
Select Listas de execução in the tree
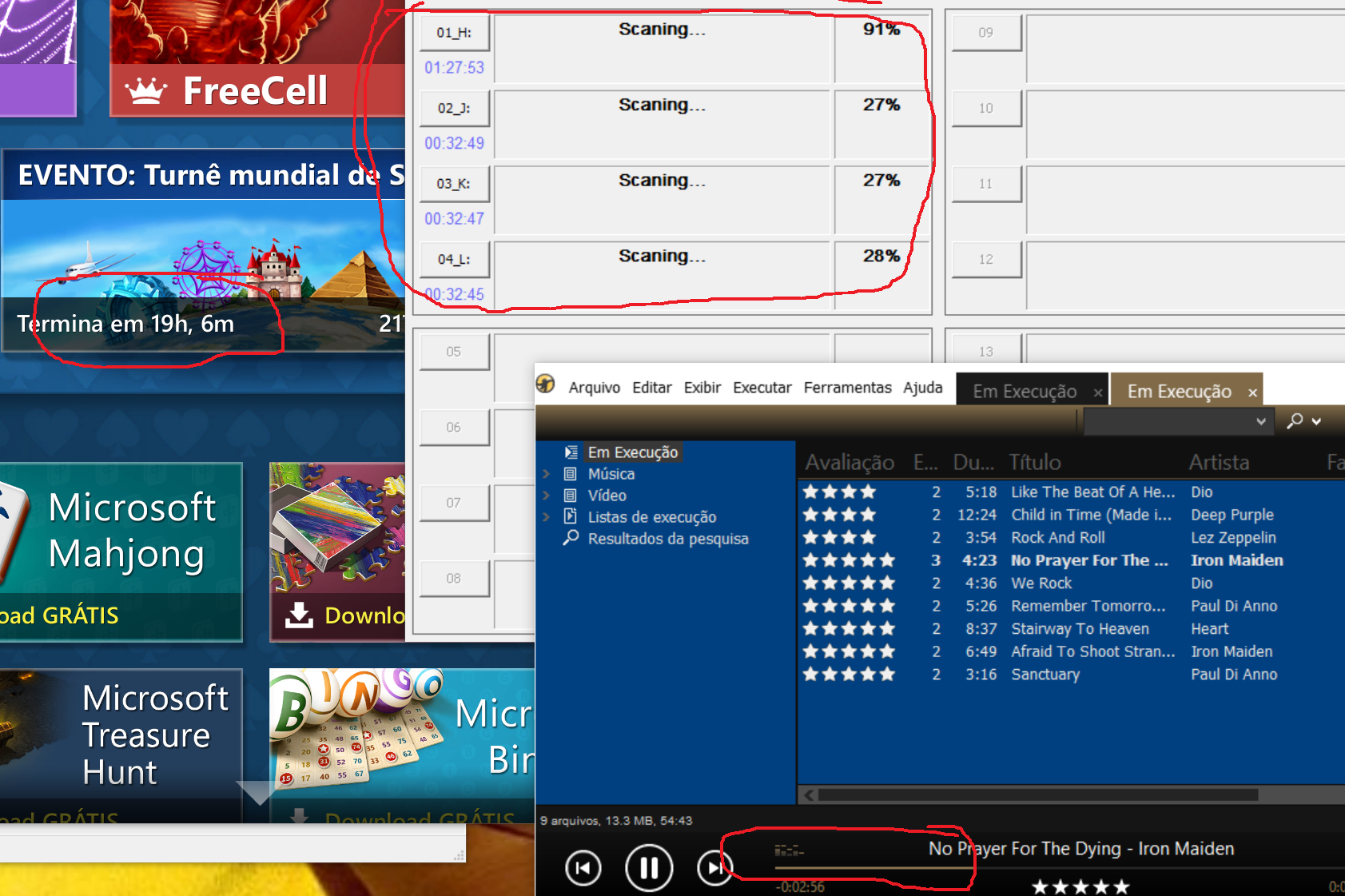point(652,517)
